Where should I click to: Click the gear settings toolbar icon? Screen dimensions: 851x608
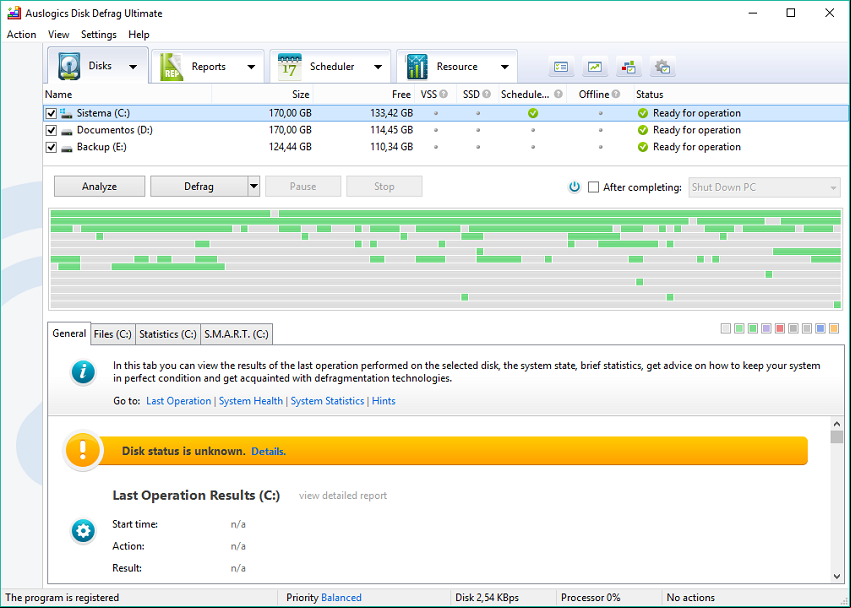[662, 67]
